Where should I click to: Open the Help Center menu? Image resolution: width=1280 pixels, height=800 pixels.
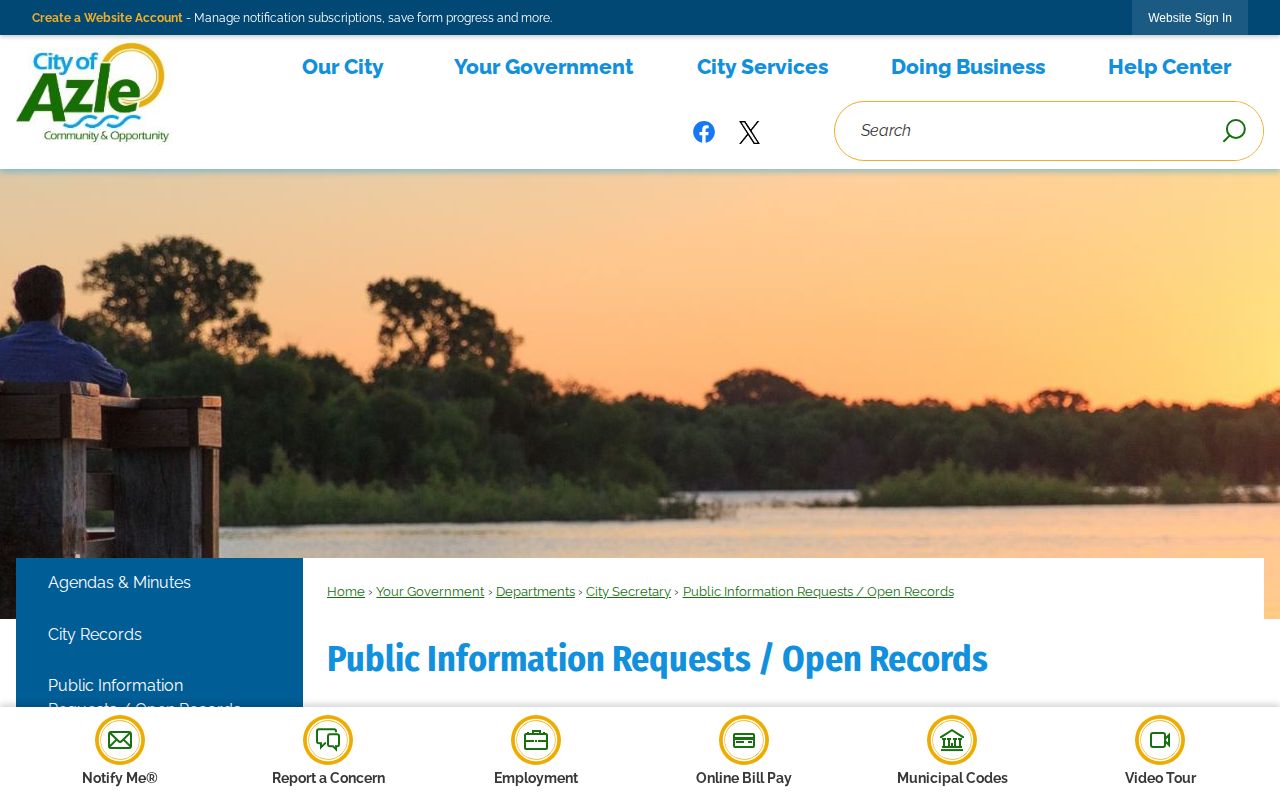tap(1170, 67)
